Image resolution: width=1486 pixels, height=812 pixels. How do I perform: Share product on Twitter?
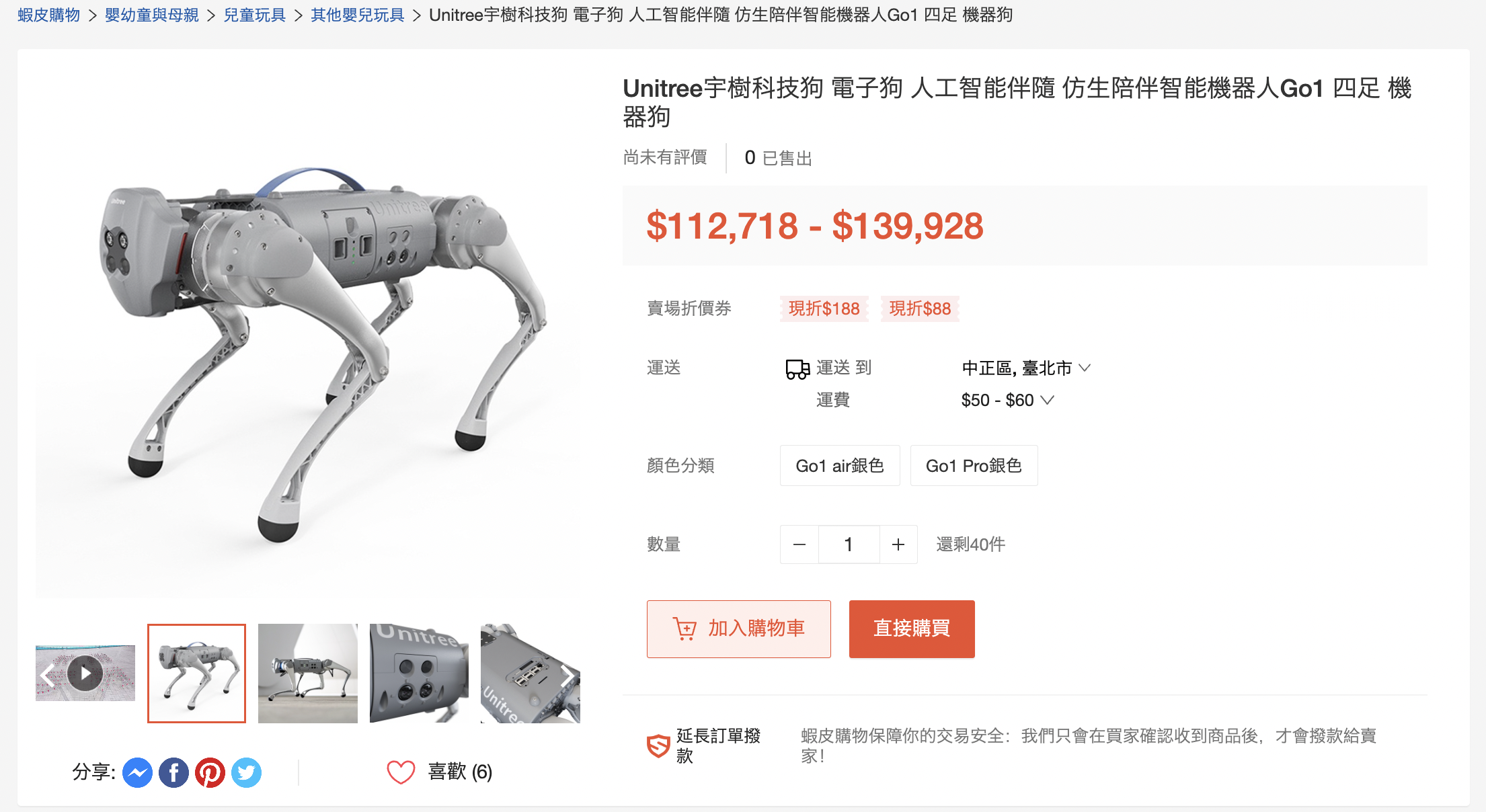pyautogui.click(x=246, y=773)
